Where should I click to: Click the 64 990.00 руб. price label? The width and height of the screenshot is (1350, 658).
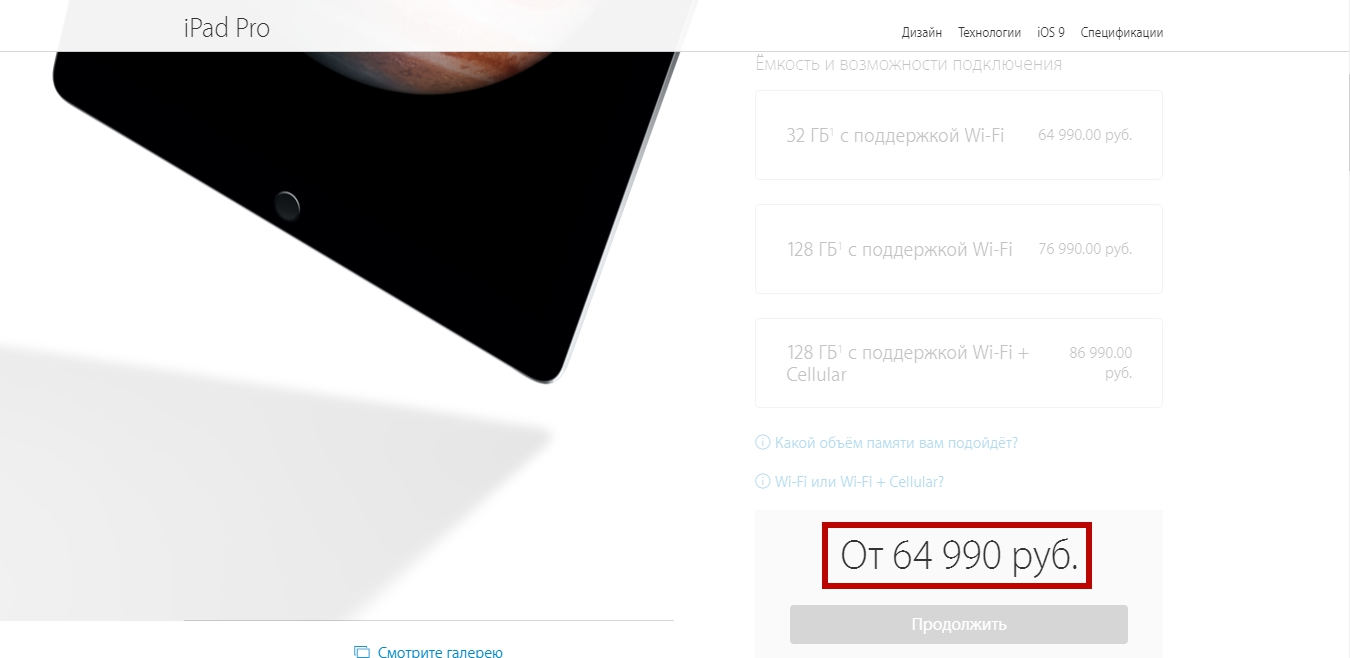click(1085, 135)
